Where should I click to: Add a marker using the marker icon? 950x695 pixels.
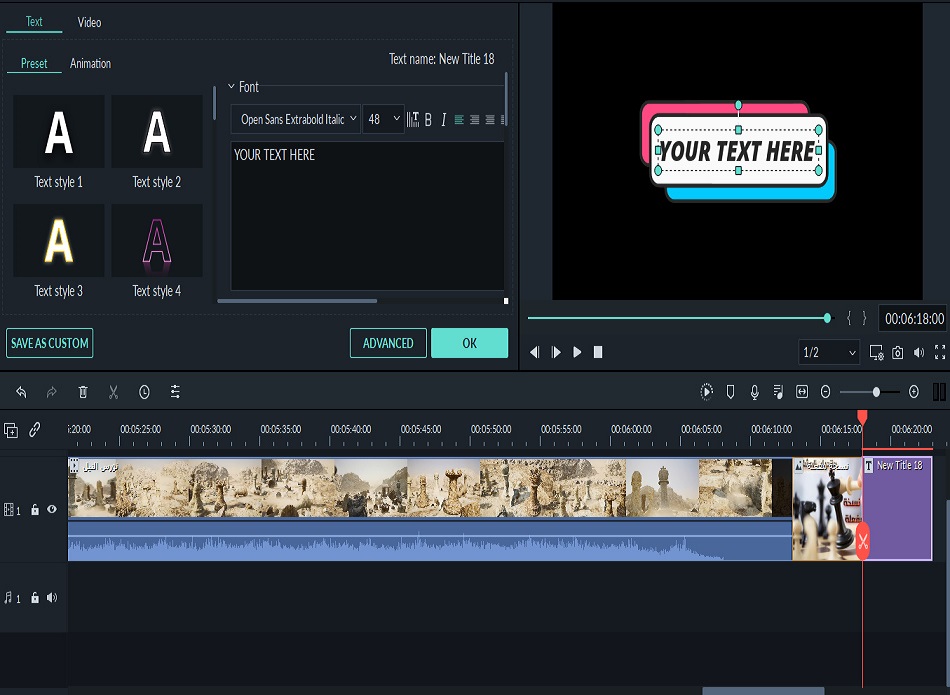730,392
